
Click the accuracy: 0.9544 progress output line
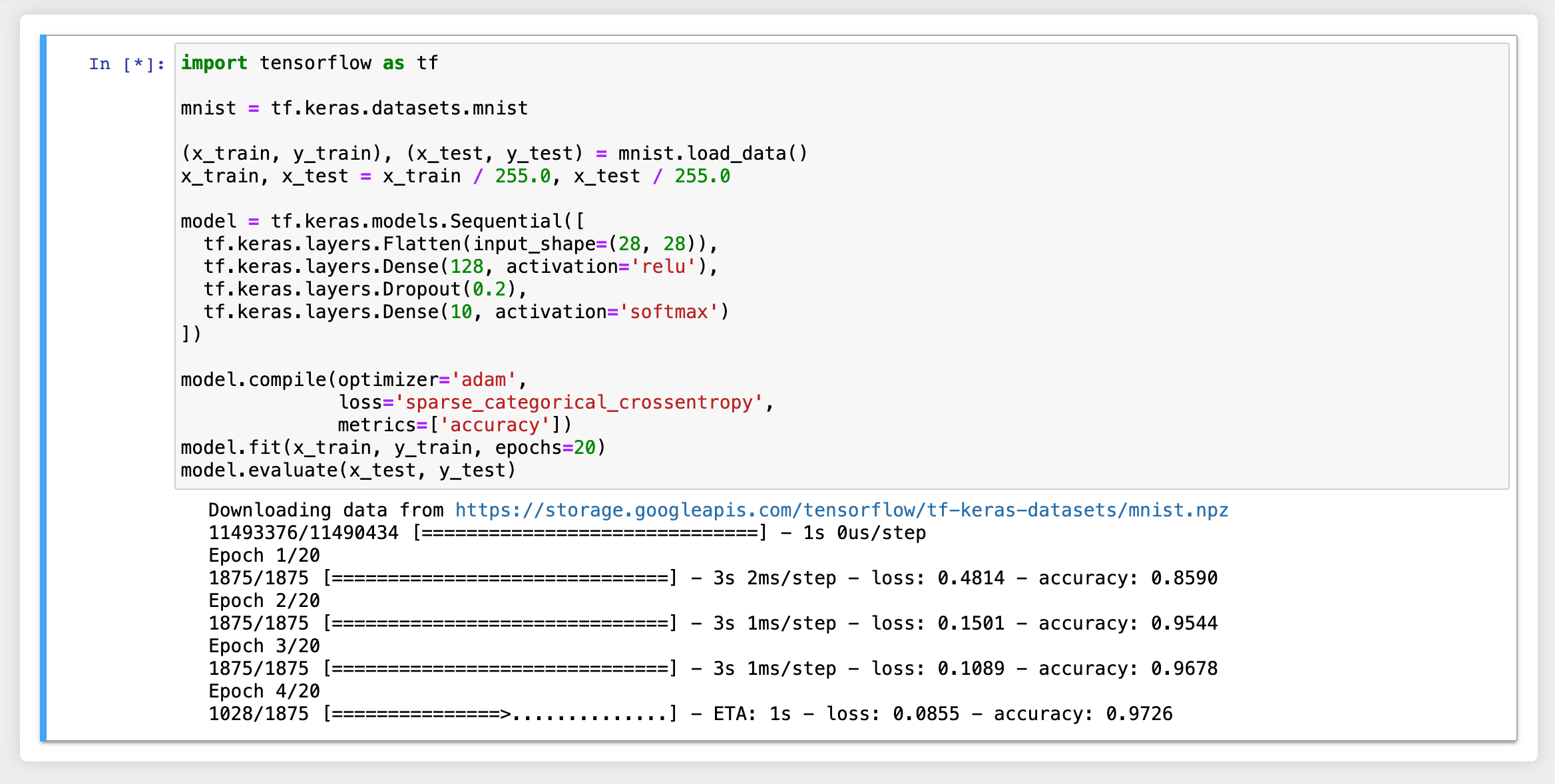point(713,624)
